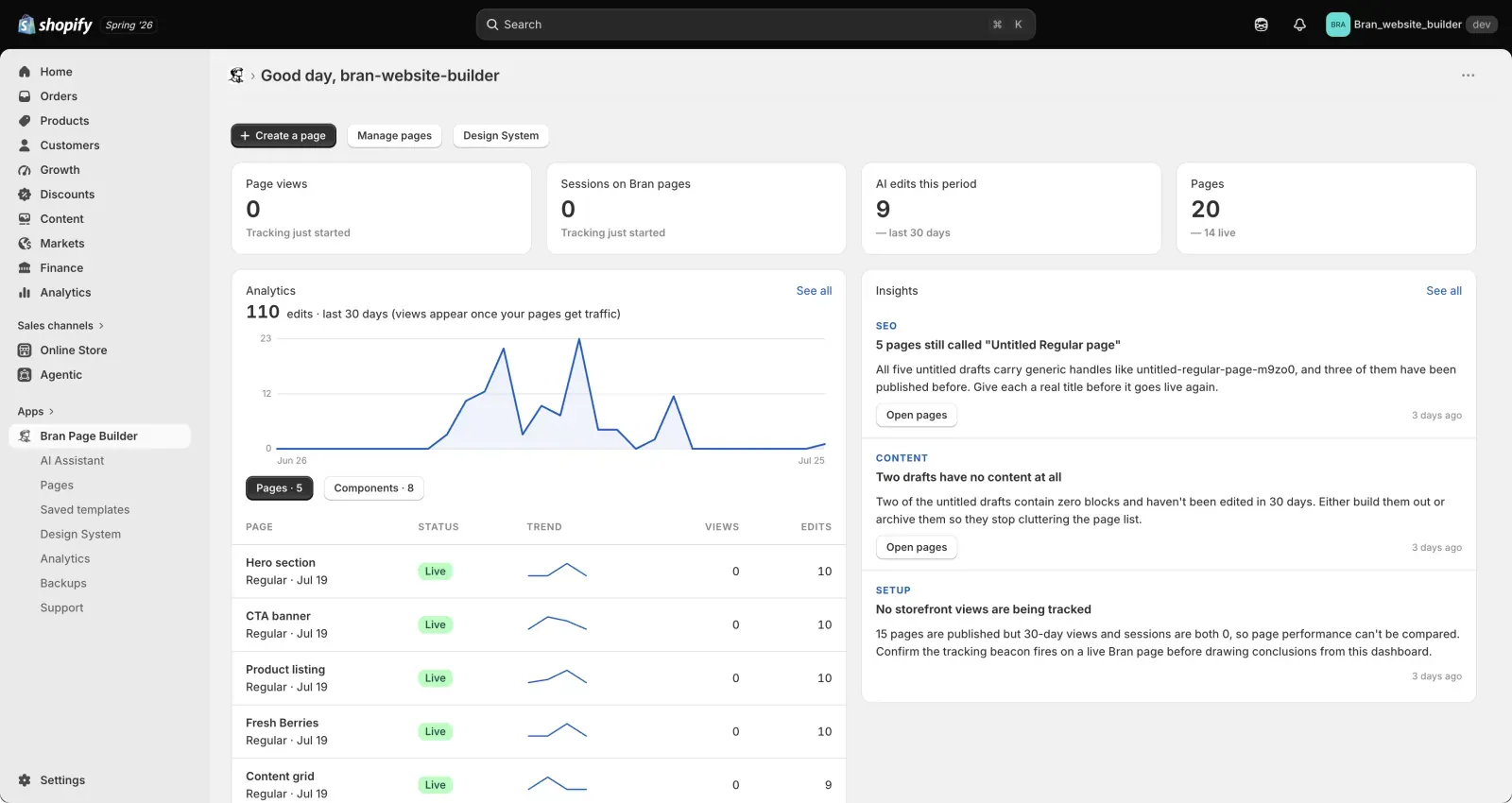Open the Products tag icon

[x=25, y=121]
